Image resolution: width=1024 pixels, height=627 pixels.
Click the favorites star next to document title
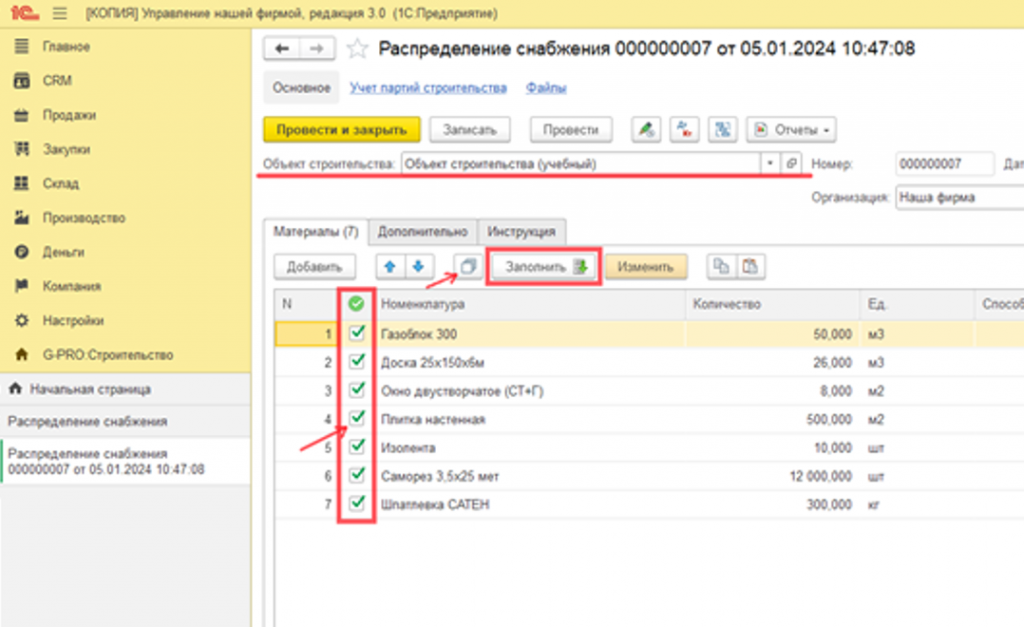point(358,49)
